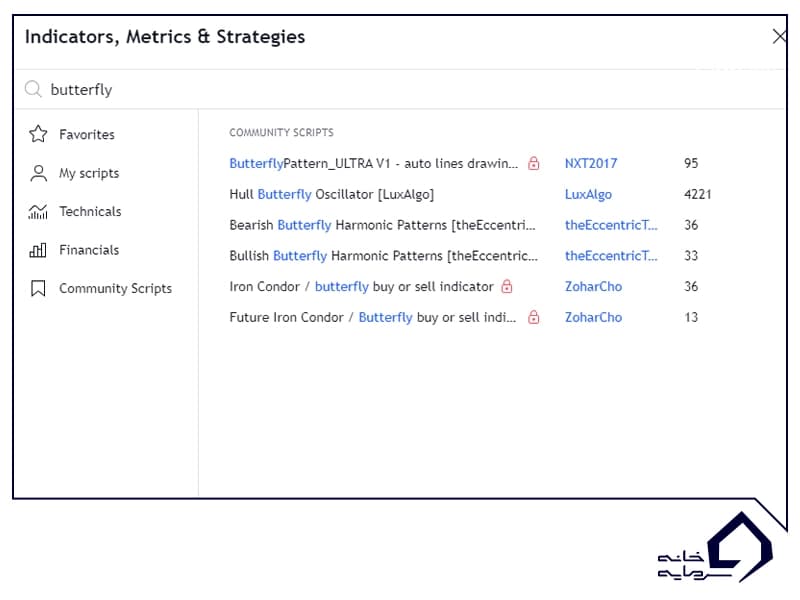Image resolution: width=800 pixels, height=600 pixels.
Task: Switch to the Technicals category
Action: click(75, 211)
